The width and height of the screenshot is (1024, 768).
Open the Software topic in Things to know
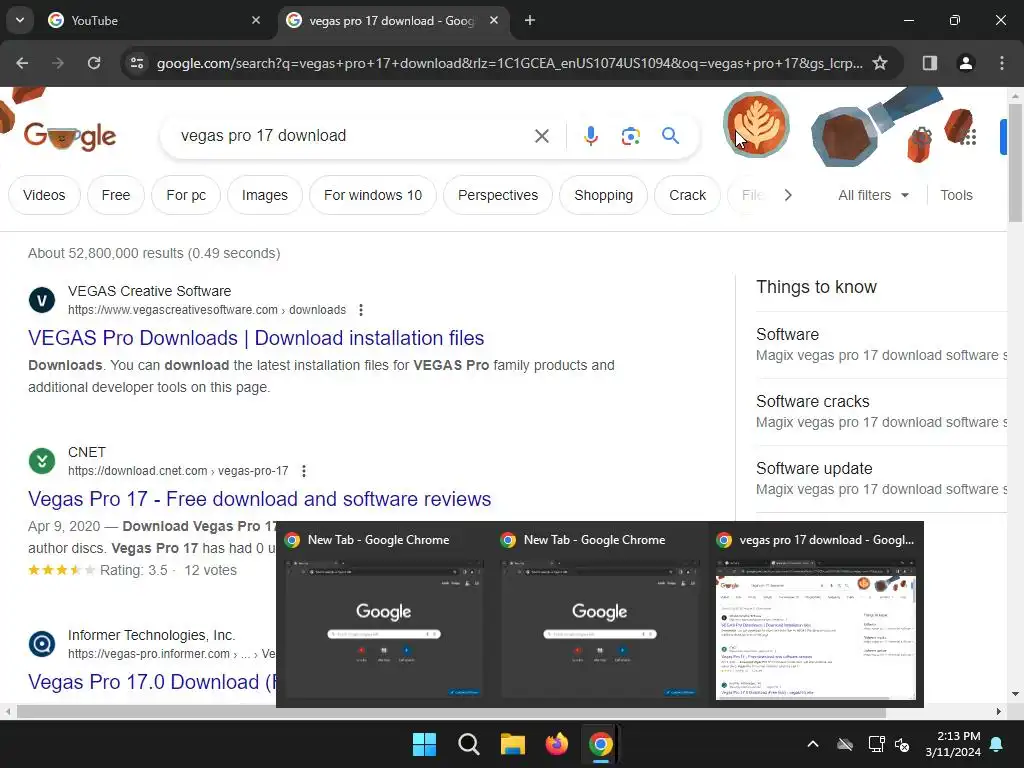[x=881, y=344]
